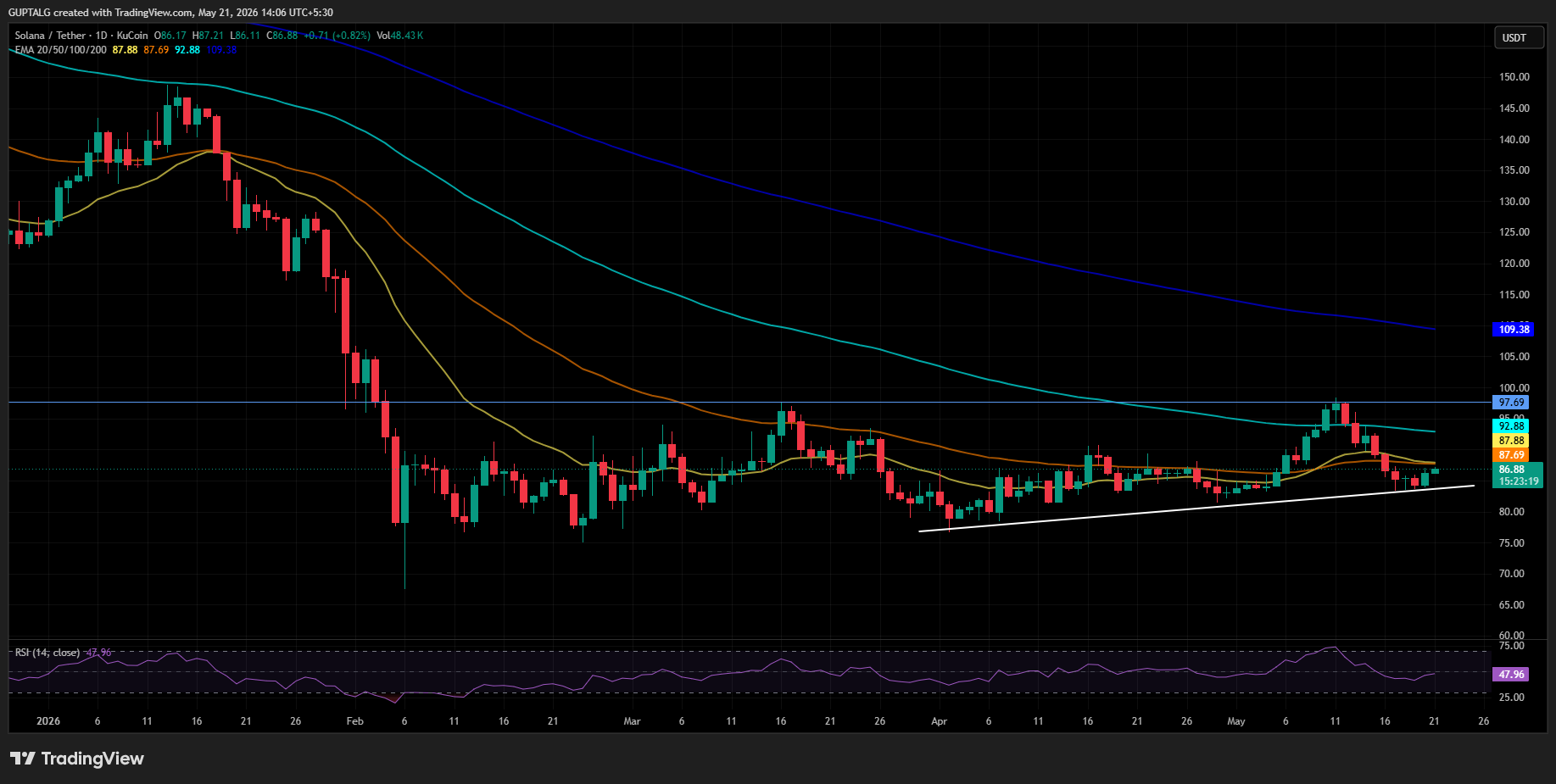The height and width of the screenshot is (784, 1556).
Task: Click the Mar label on time axis
Action: [x=632, y=721]
